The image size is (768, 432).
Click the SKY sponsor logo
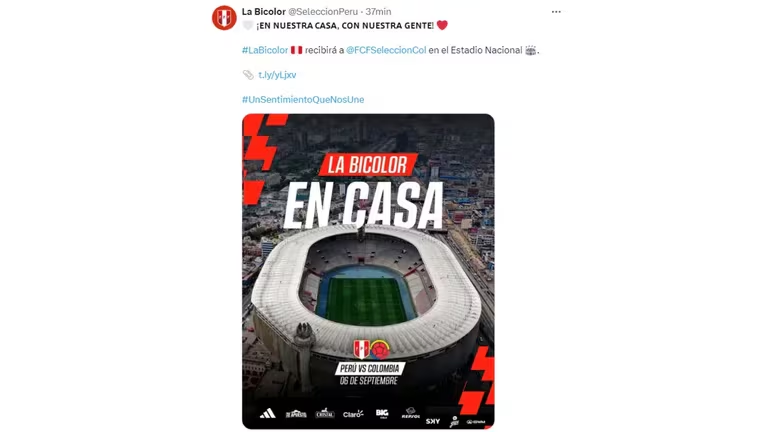pos(433,421)
